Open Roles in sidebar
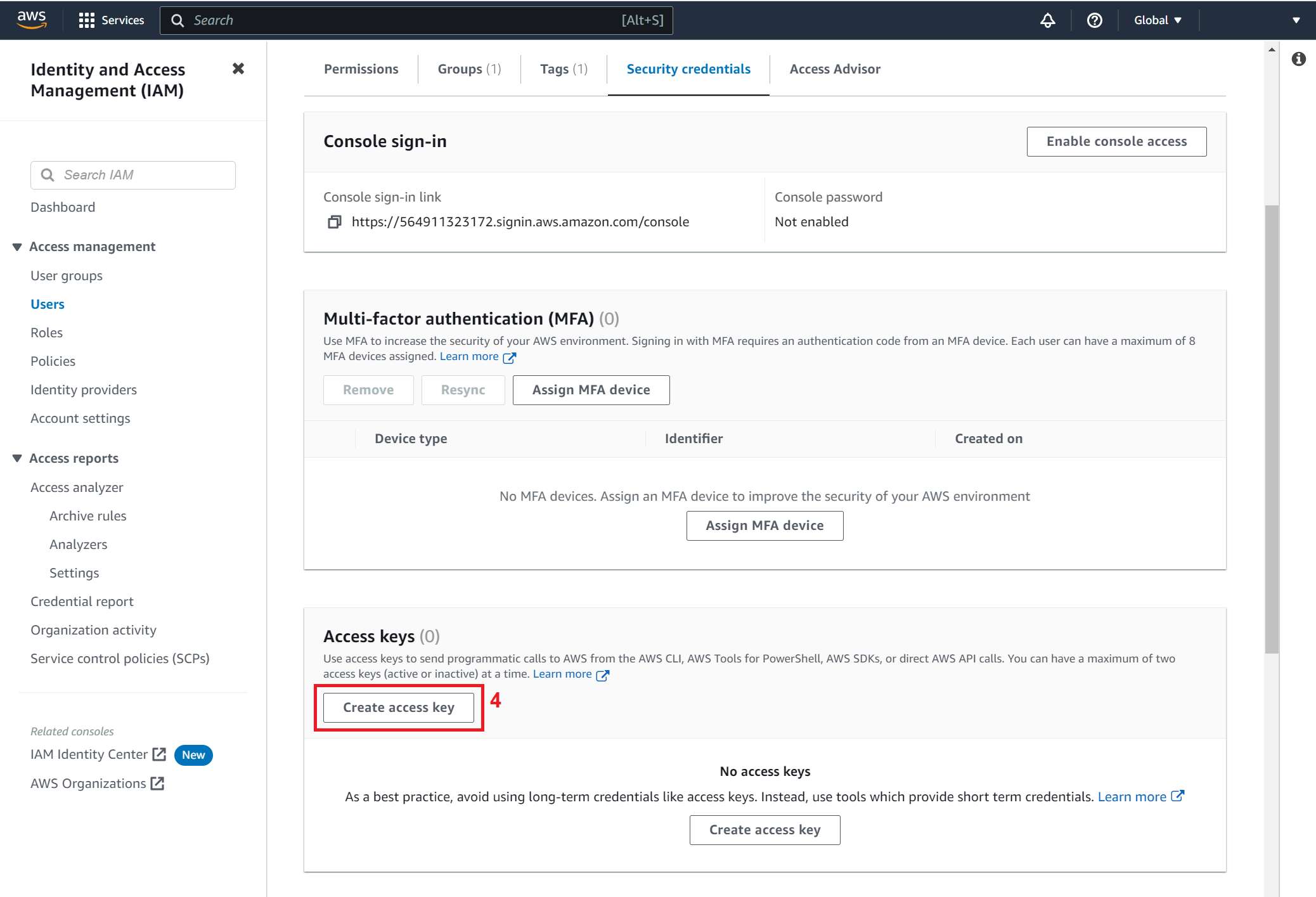 46,333
